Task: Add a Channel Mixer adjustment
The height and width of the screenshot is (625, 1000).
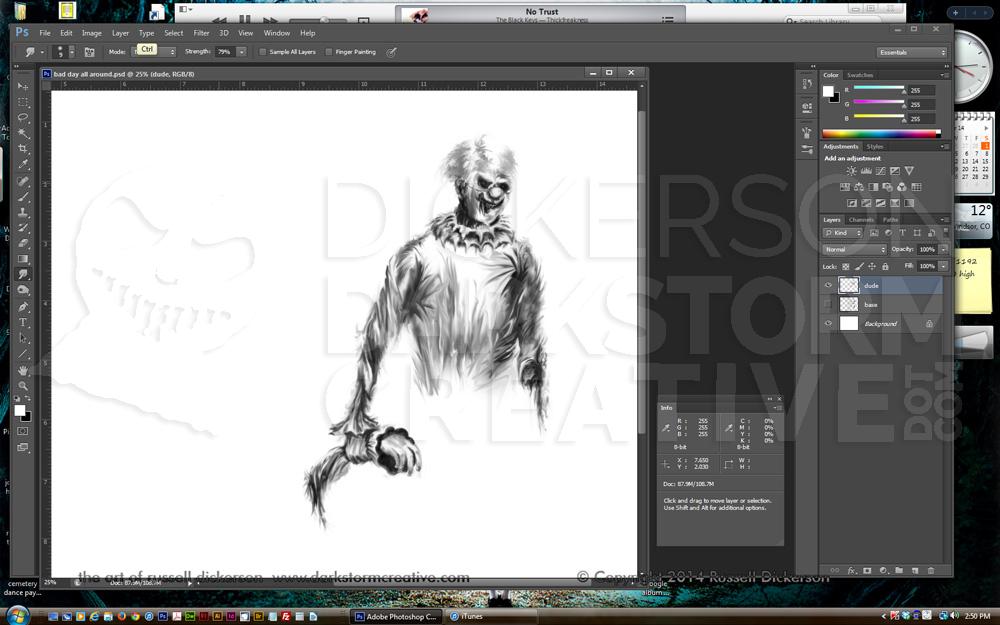Action: pos(902,187)
